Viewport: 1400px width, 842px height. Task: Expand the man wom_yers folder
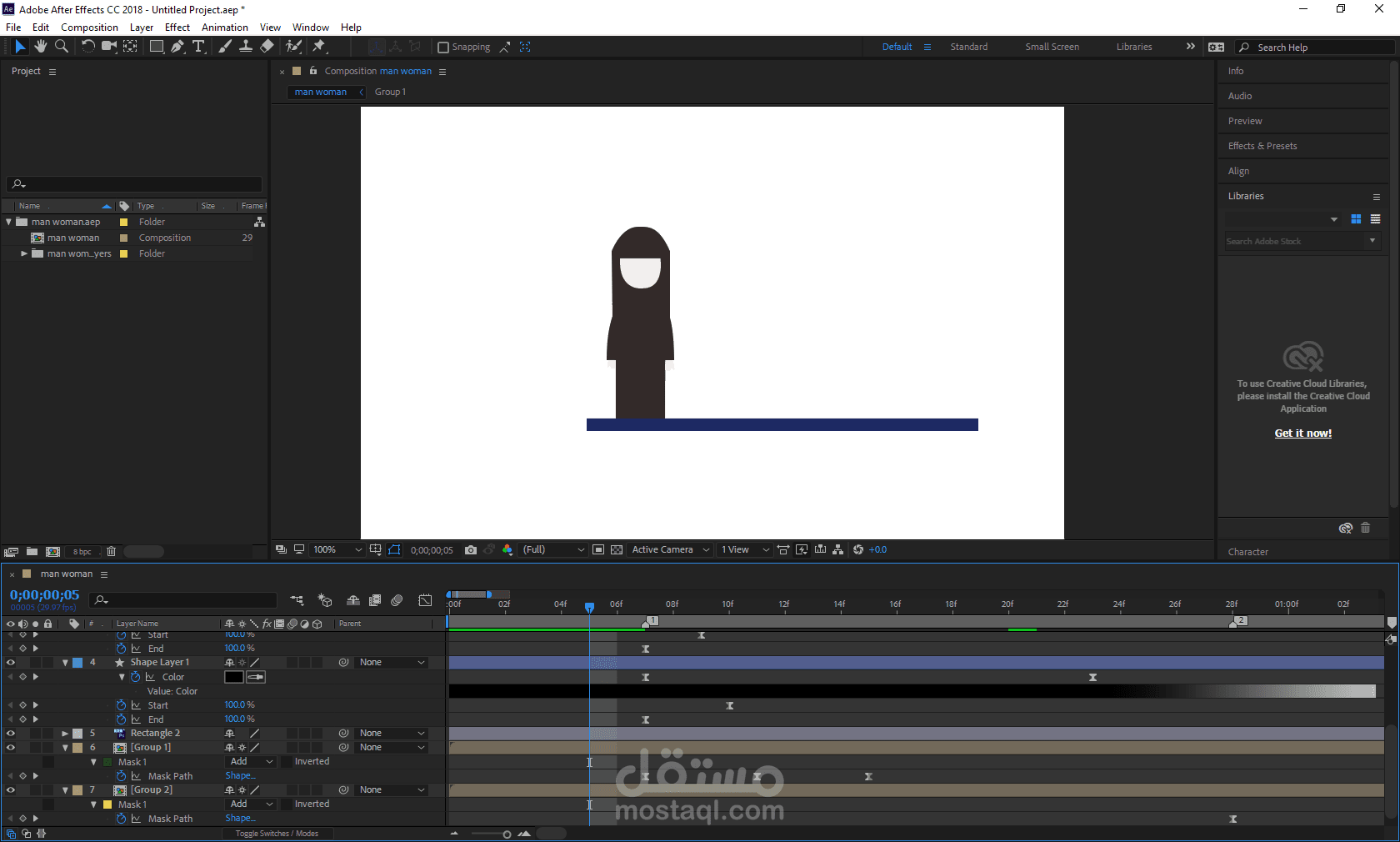(x=24, y=253)
